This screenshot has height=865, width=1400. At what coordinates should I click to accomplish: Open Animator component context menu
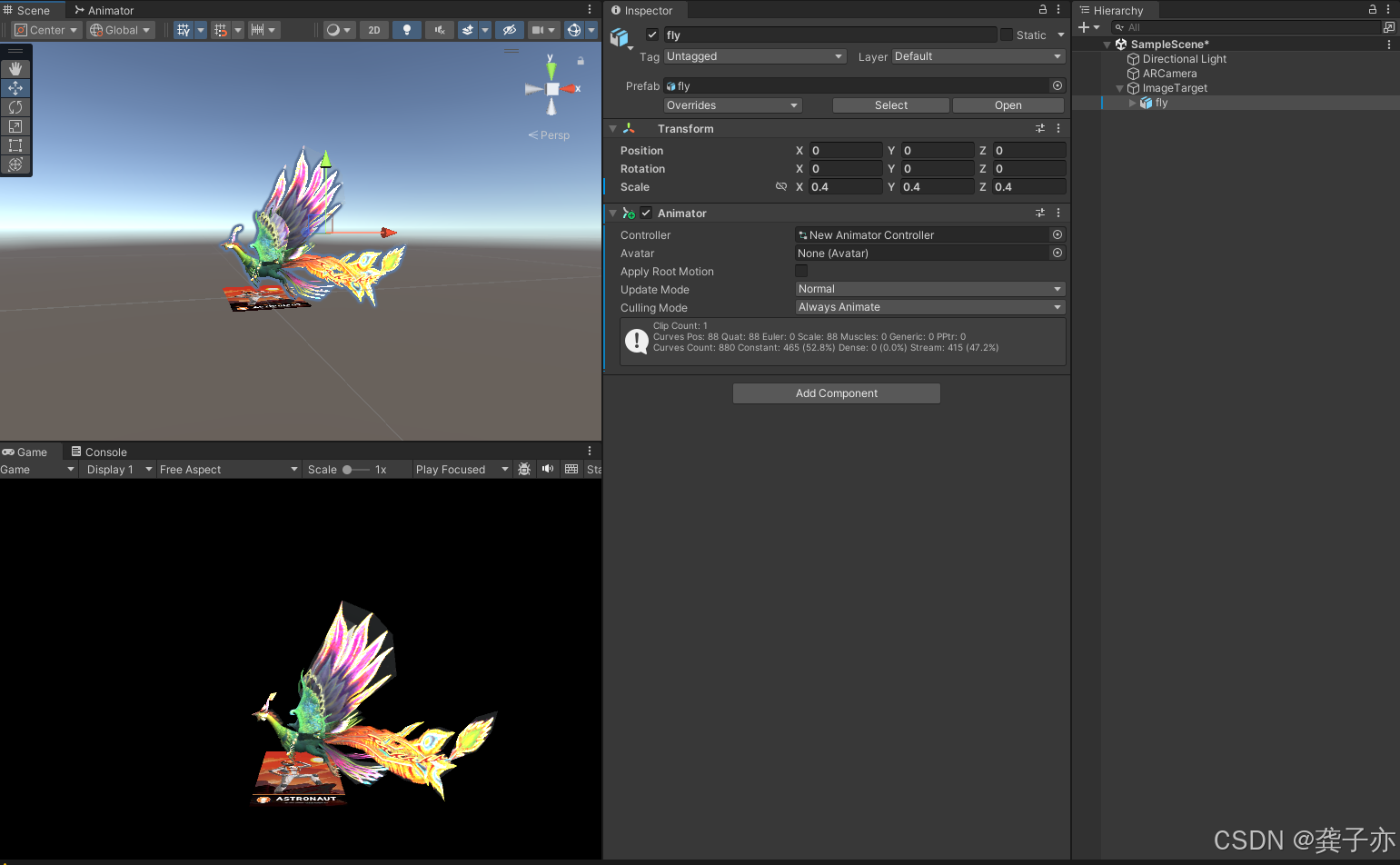point(1058,214)
